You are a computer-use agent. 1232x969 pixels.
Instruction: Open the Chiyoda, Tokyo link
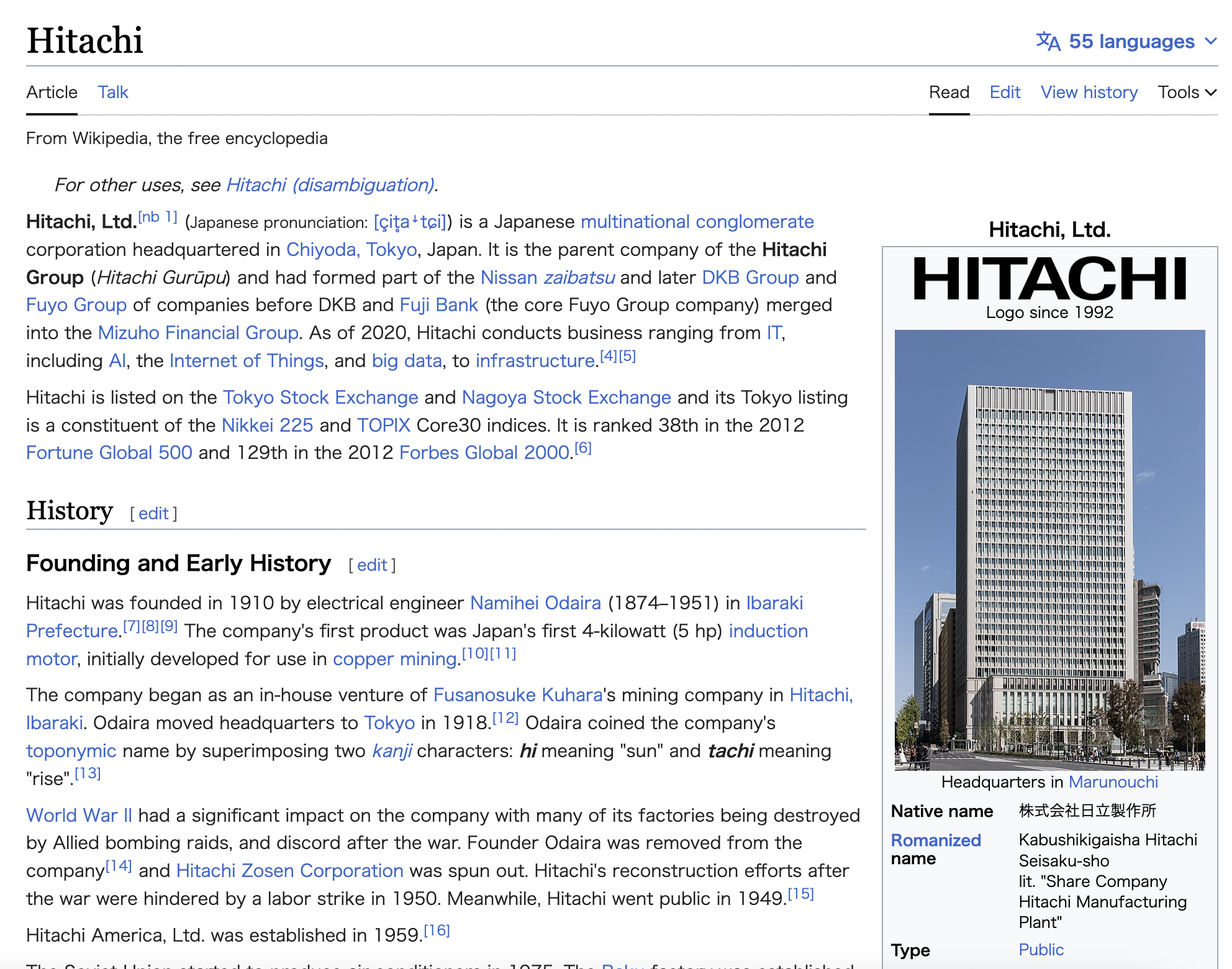351,250
